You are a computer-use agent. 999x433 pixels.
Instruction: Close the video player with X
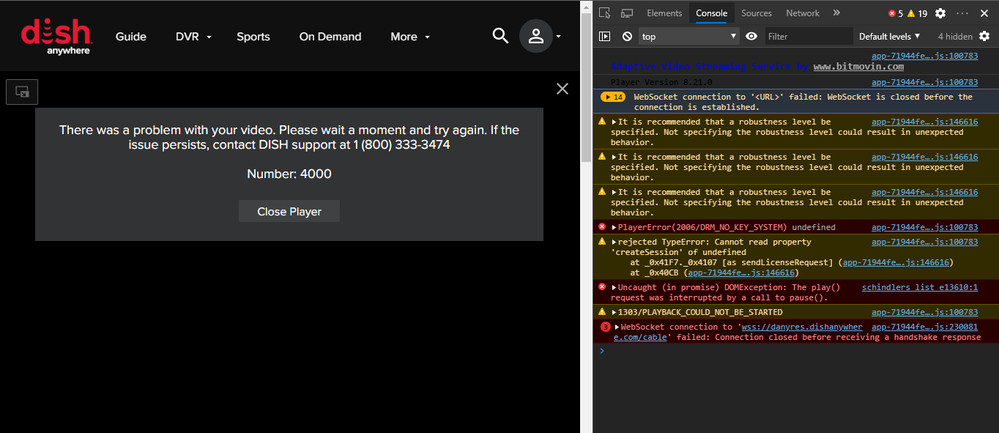(562, 89)
